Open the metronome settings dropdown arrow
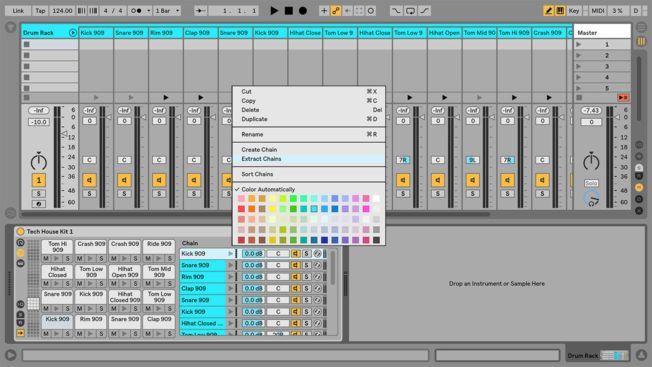 coord(148,10)
